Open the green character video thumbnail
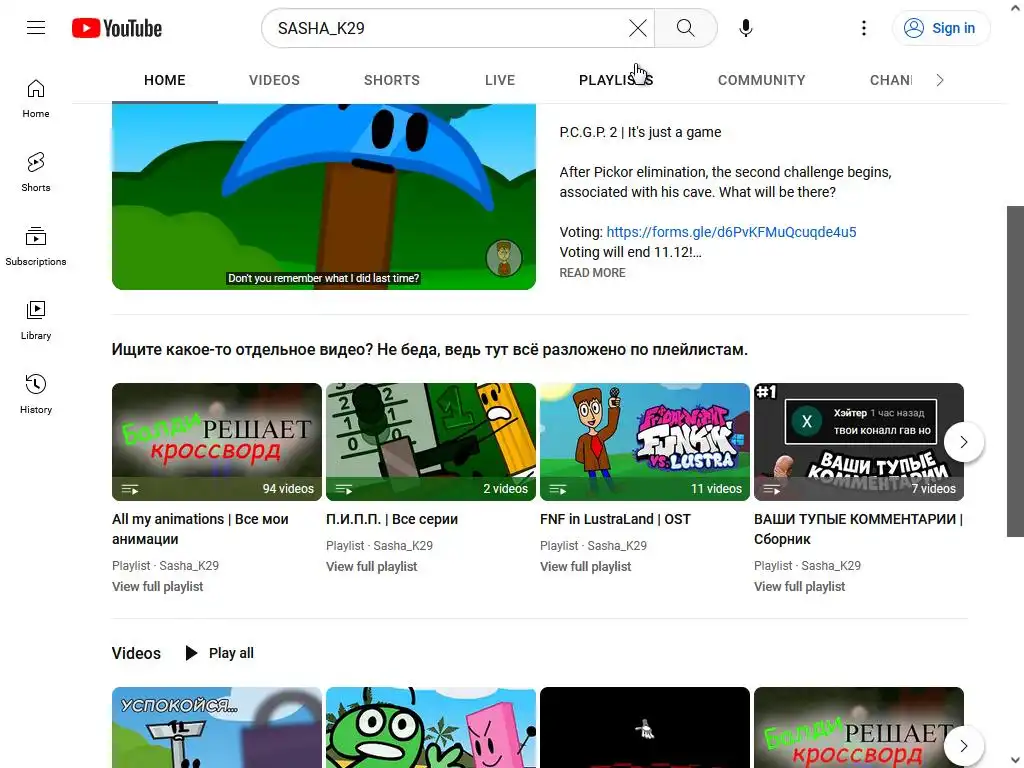This screenshot has height=768, width=1024. tap(431, 728)
